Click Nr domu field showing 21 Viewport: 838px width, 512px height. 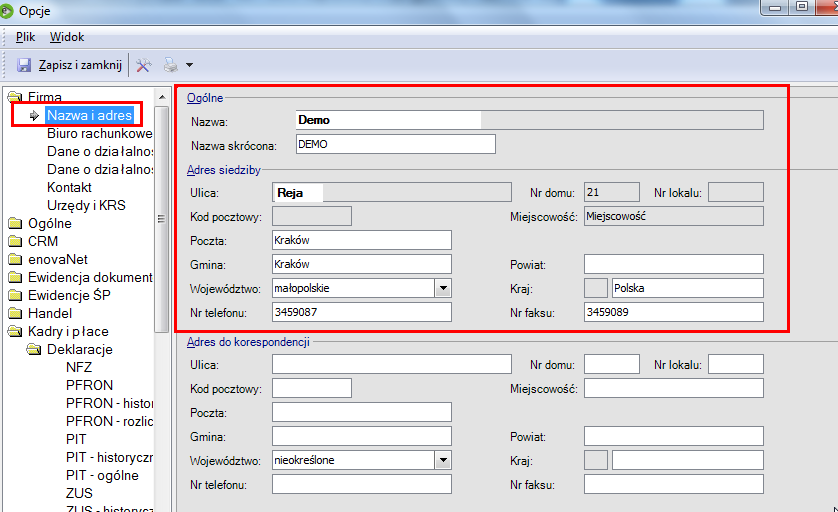click(612, 192)
